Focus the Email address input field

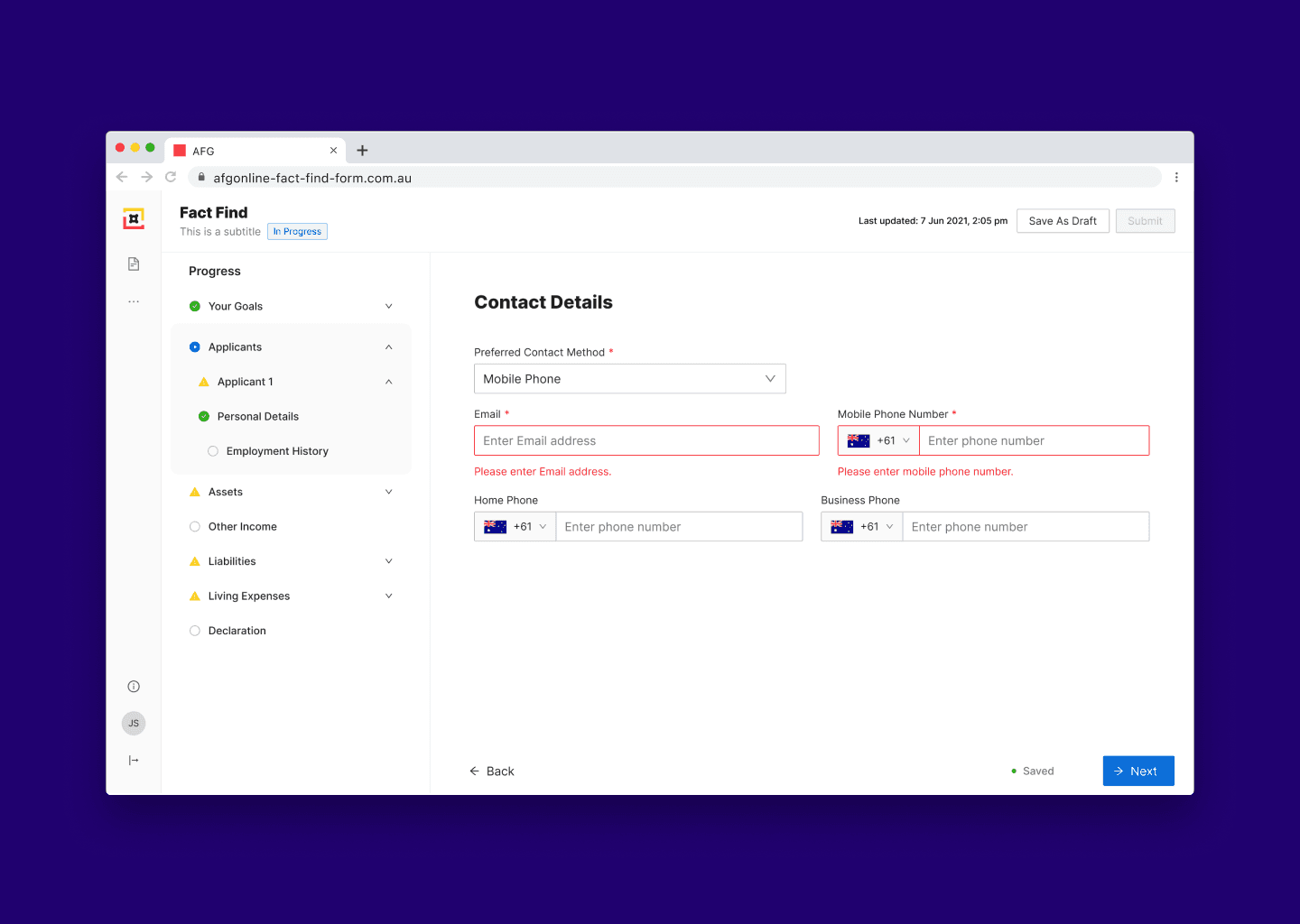point(646,440)
